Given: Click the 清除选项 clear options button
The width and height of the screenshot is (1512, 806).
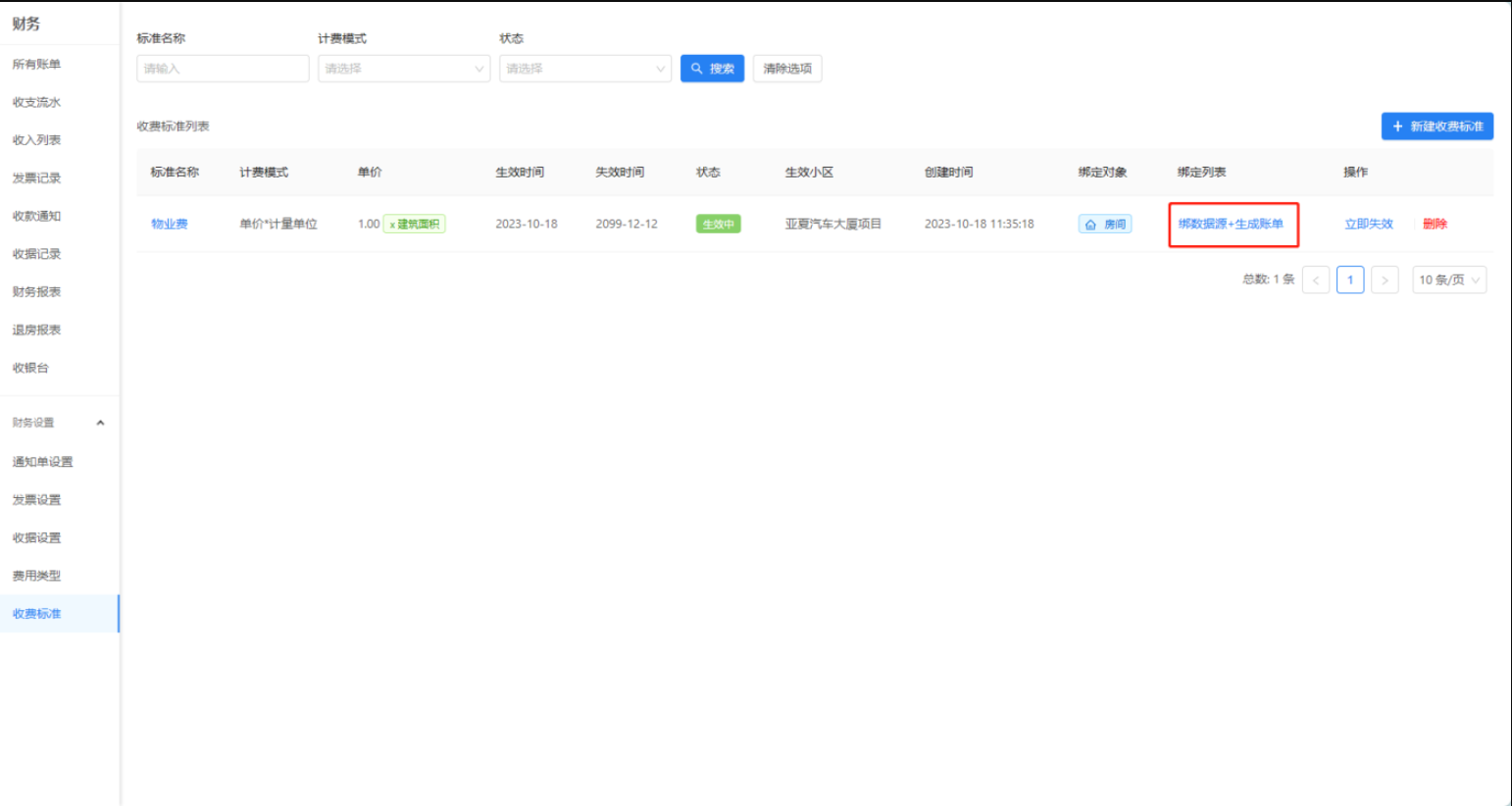Looking at the screenshot, I should tap(786, 69).
